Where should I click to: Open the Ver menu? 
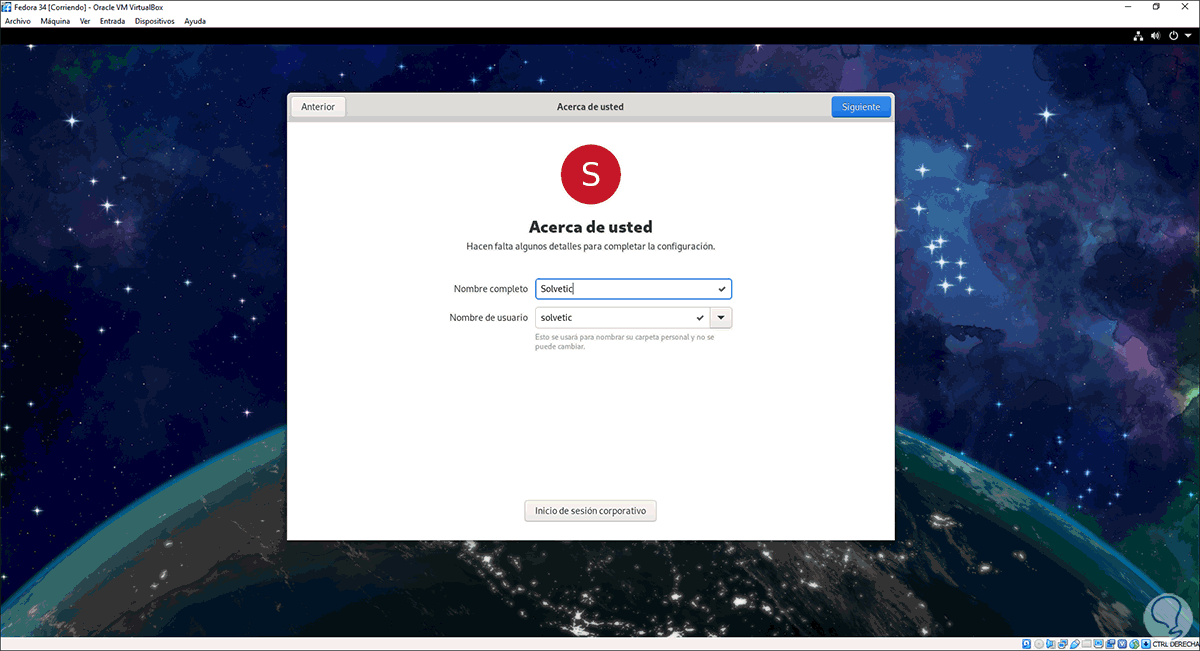click(x=85, y=20)
